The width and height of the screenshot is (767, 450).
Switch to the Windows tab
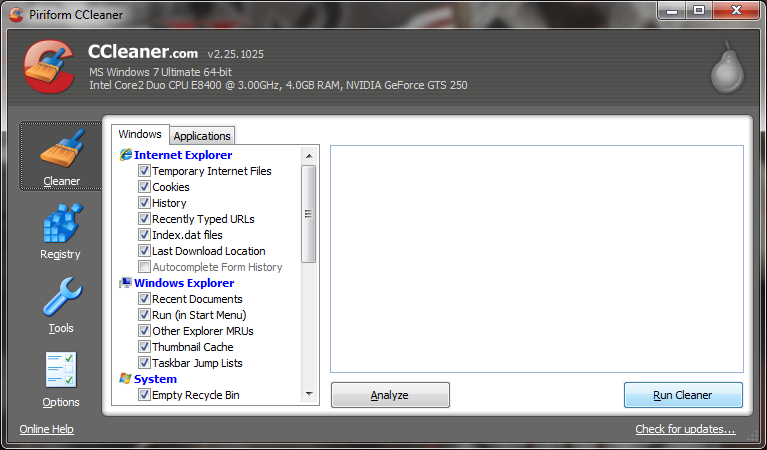click(x=140, y=134)
